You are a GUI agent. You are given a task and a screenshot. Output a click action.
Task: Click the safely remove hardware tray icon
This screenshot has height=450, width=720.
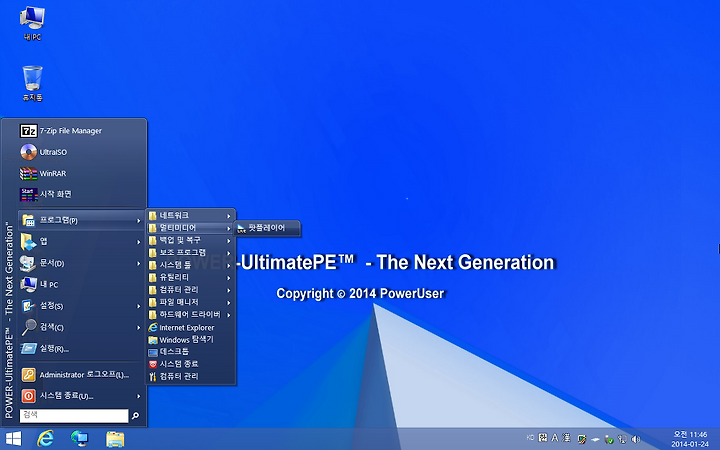pos(609,440)
